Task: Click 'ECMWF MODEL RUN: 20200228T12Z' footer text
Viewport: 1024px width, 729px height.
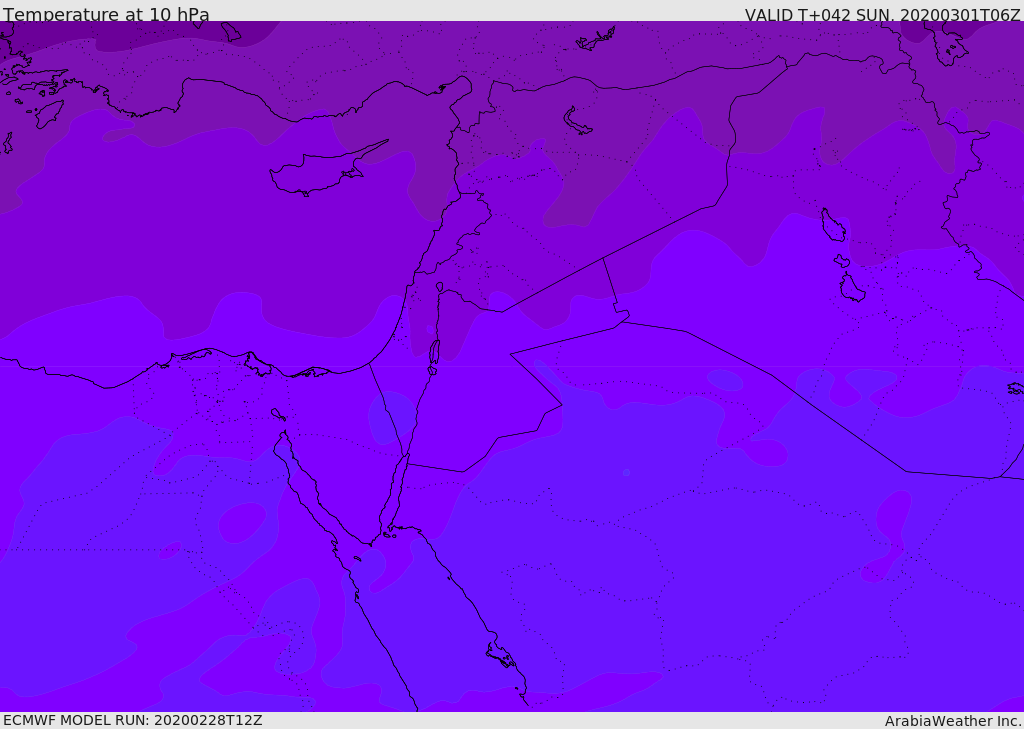Action: [133, 720]
